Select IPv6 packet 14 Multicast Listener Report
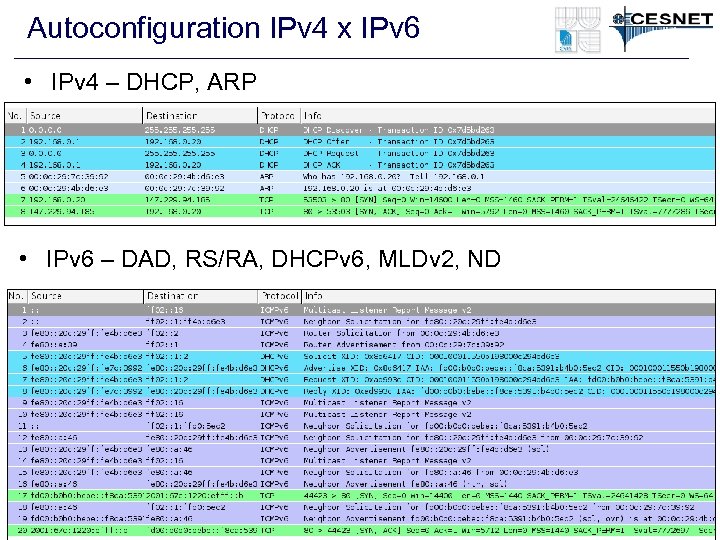 (x=361, y=461)
